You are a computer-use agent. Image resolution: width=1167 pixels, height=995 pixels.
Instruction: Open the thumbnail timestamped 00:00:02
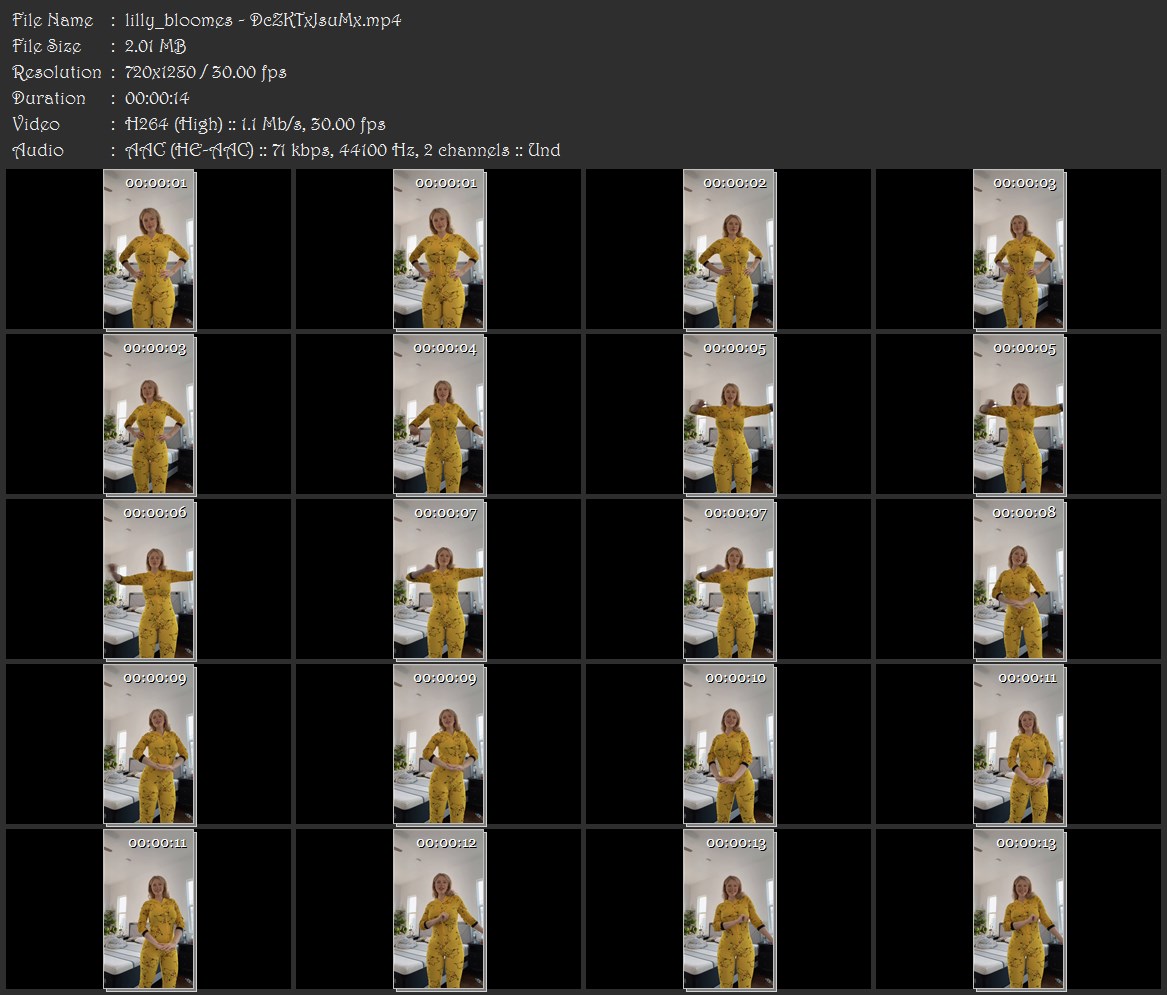click(729, 249)
